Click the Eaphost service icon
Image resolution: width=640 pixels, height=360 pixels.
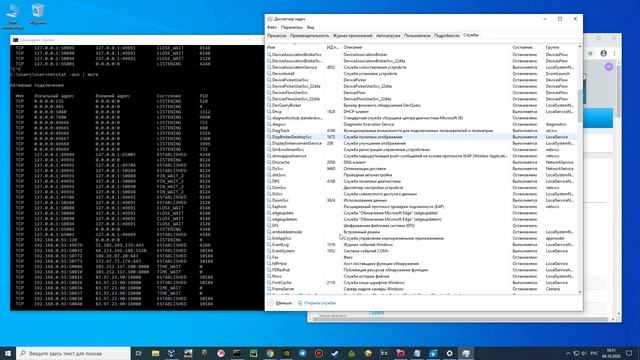[269, 207]
